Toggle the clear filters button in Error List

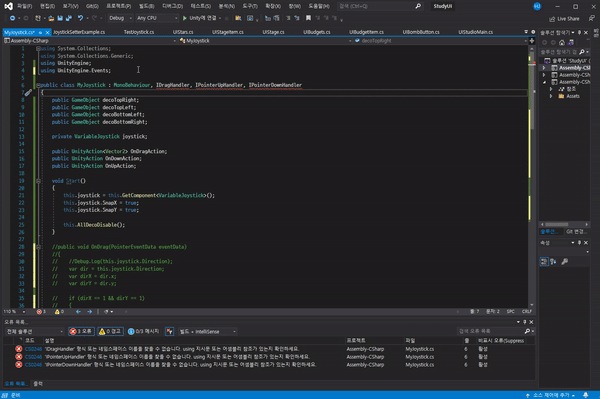[x=170, y=331]
